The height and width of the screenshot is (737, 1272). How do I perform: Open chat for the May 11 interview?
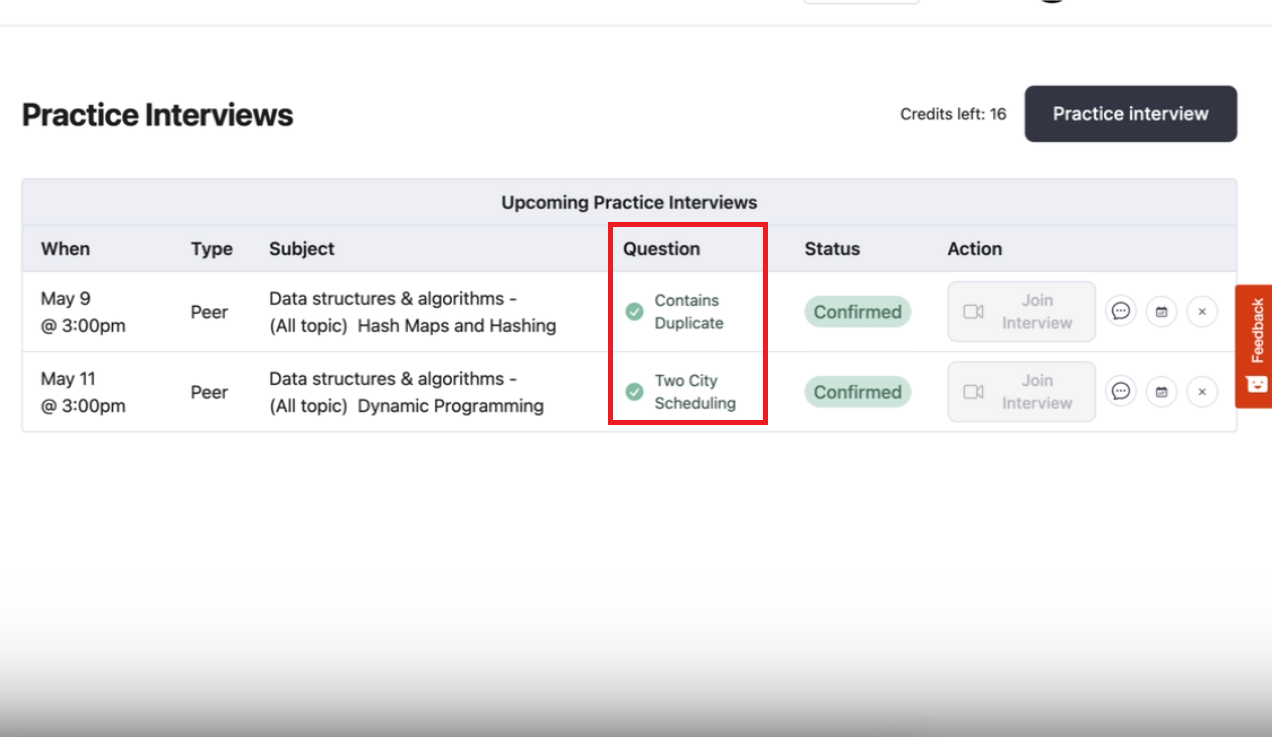[1121, 392]
